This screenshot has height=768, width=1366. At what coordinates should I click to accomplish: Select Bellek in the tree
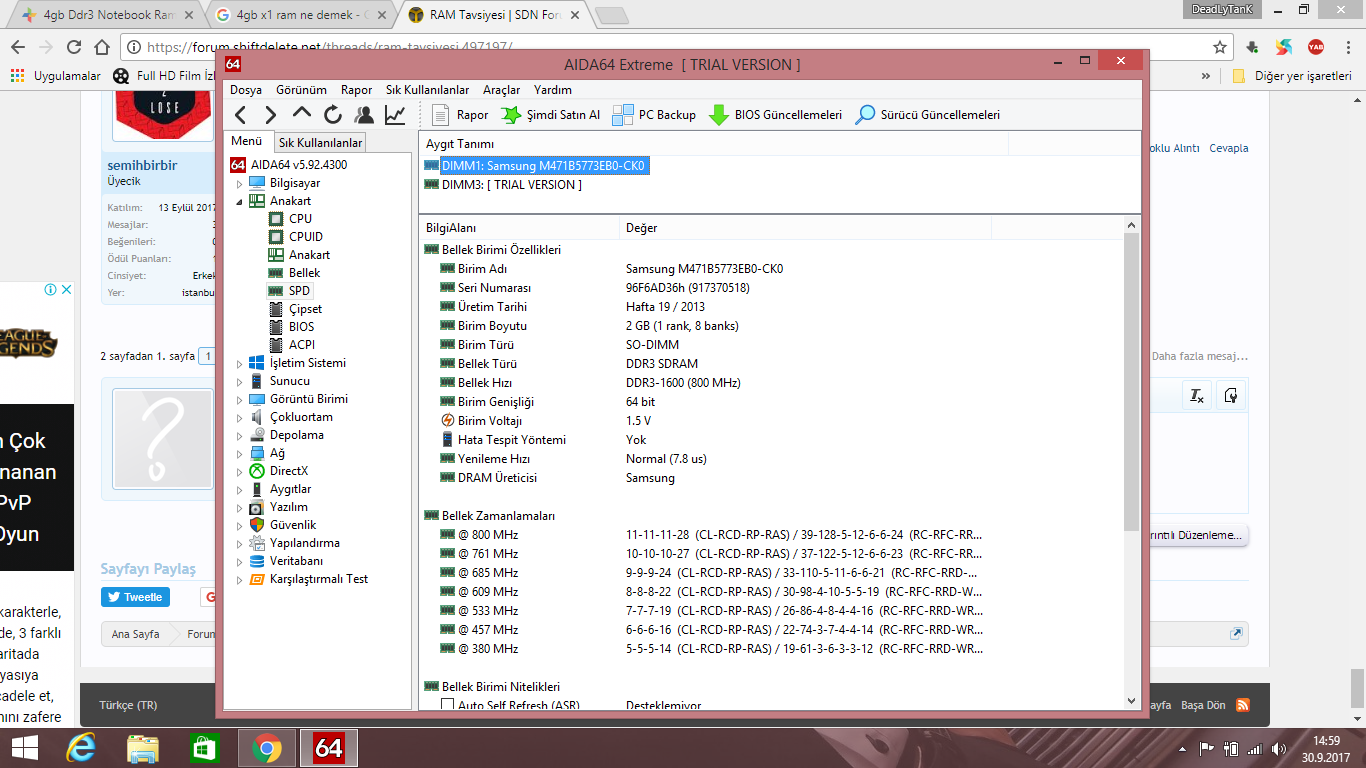click(x=304, y=273)
